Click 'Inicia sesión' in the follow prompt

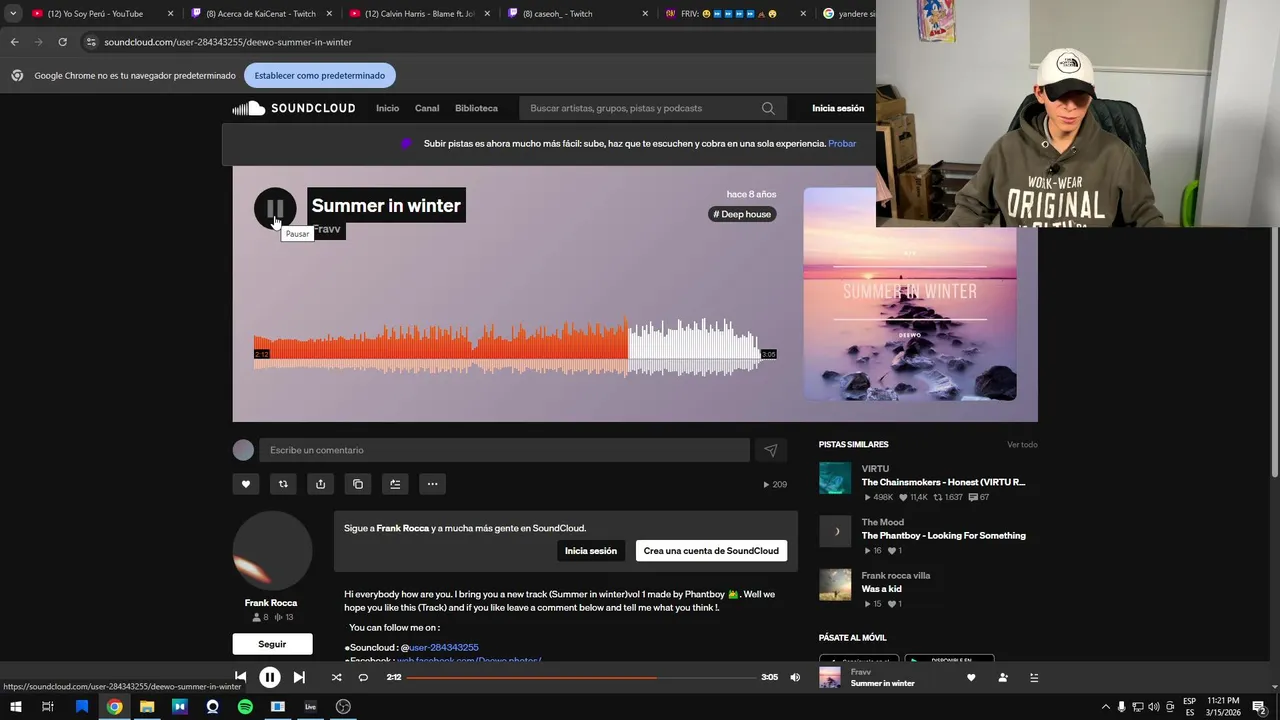(x=590, y=551)
